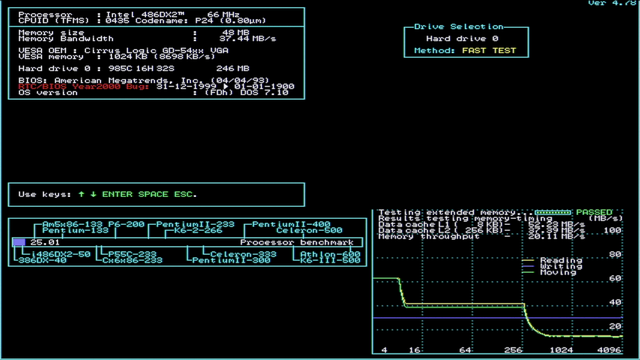Click the green down arrow key hint
Viewport: 640px width, 360px height.
pyautogui.click(x=93, y=194)
